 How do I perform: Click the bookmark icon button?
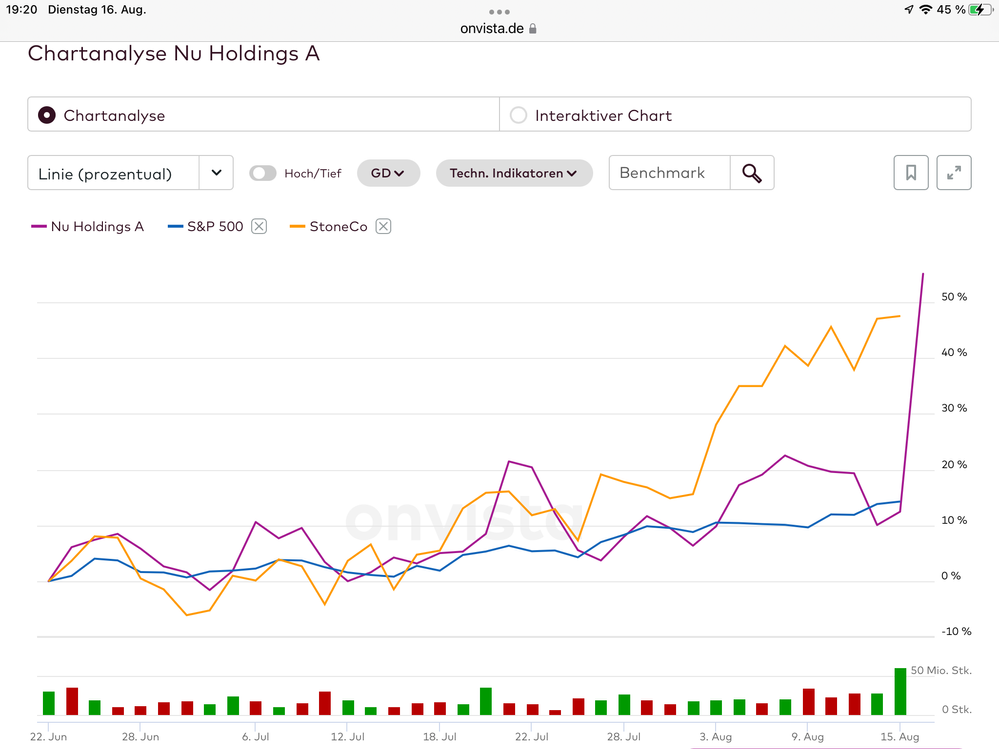coord(911,173)
